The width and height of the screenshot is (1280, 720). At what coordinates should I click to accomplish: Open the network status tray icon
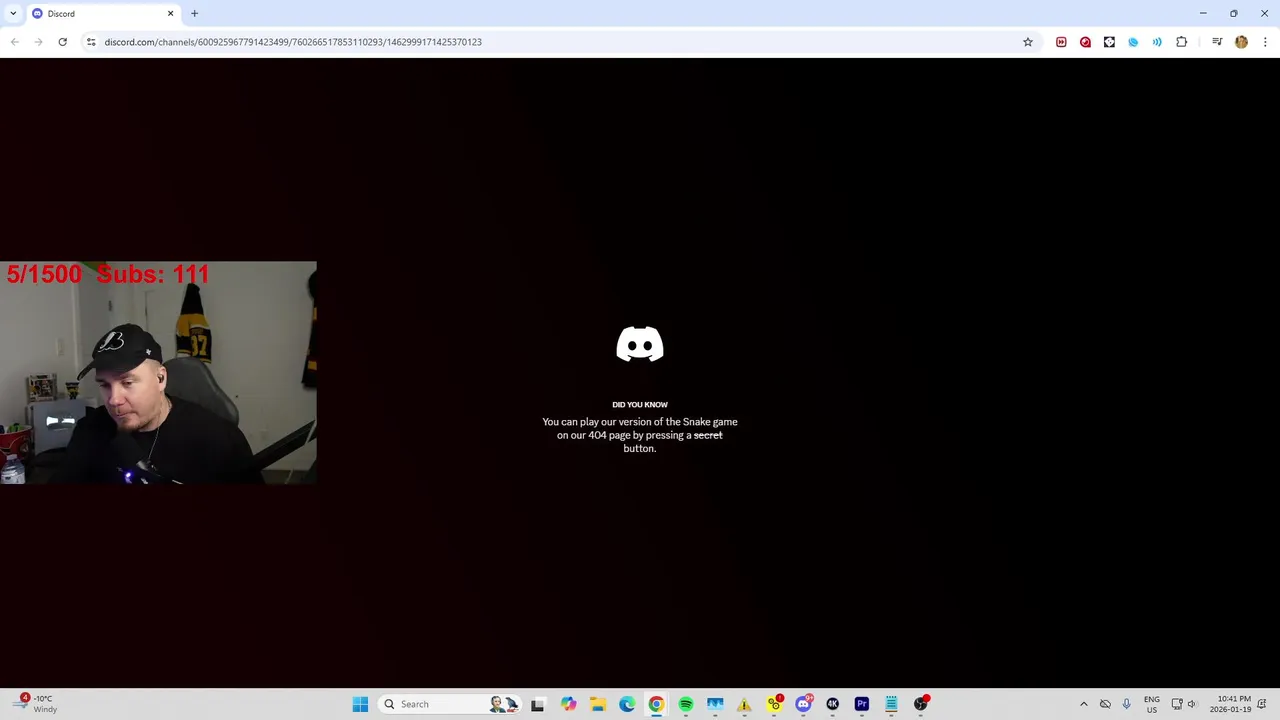pos(1177,704)
